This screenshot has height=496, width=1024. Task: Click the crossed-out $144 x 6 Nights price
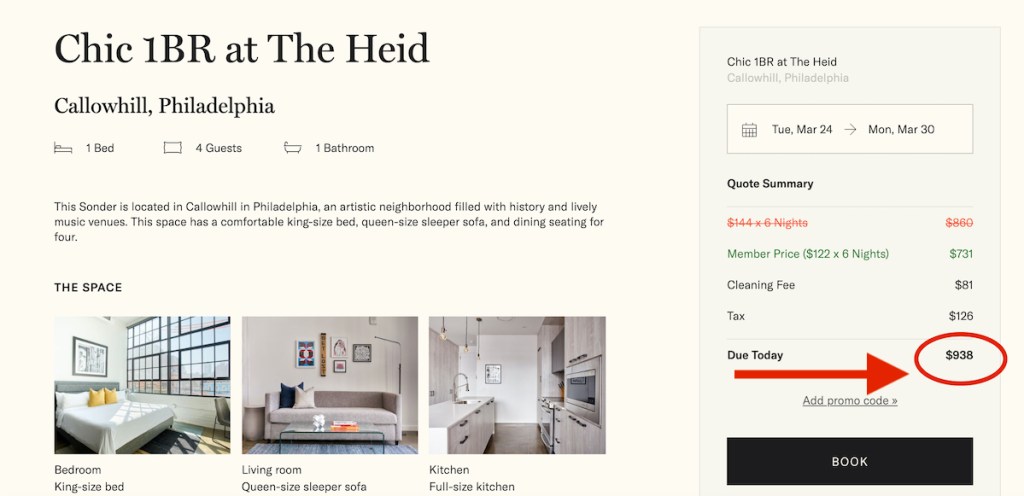point(767,223)
